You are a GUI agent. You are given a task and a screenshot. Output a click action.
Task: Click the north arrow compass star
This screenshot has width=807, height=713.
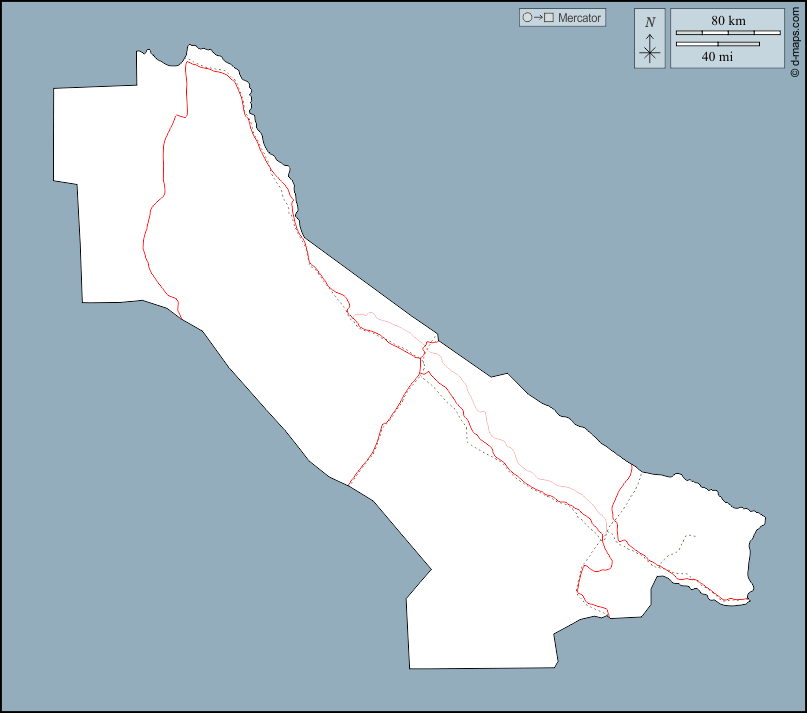coord(650,52)
